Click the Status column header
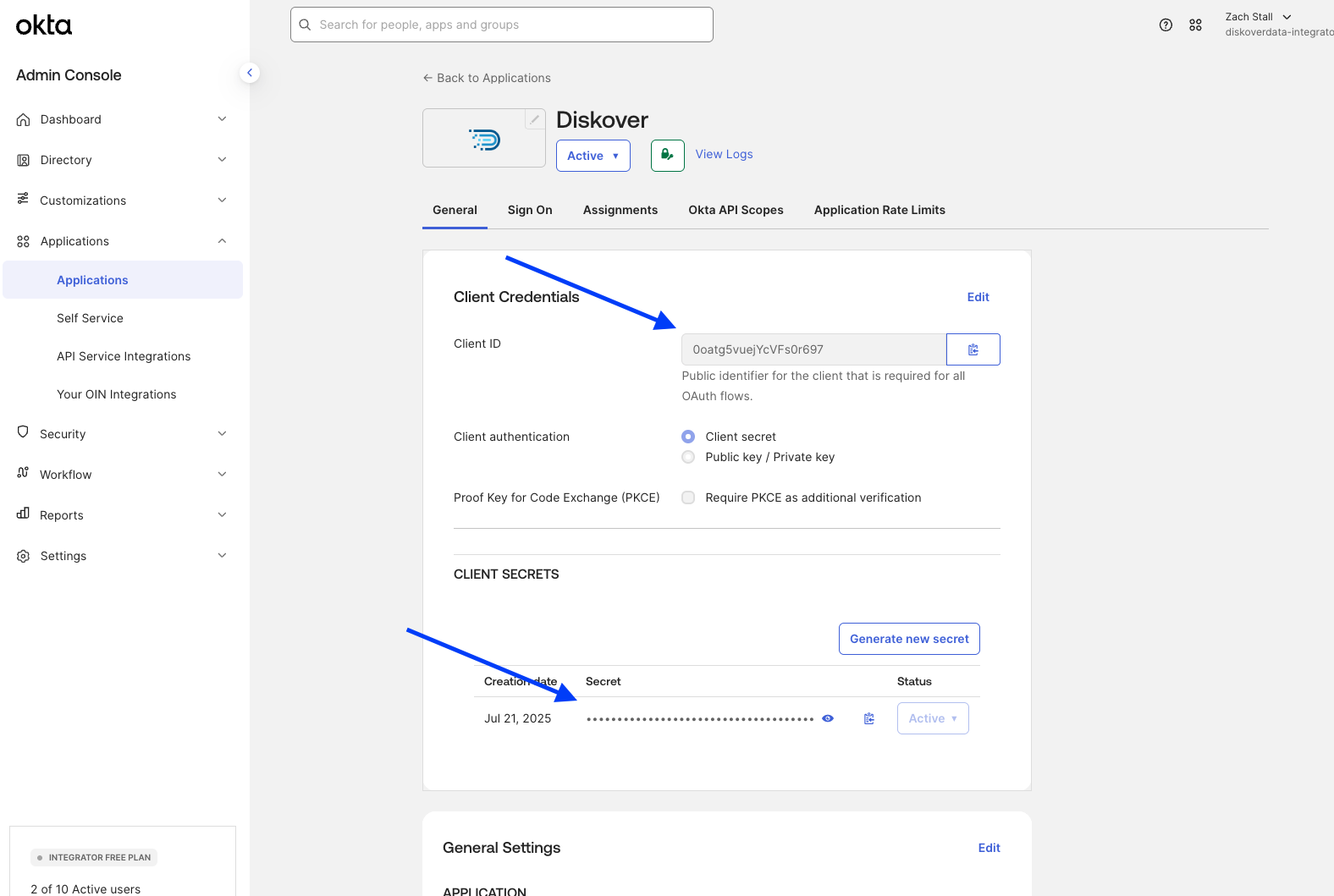1334x896 pixels. [914, 681]
